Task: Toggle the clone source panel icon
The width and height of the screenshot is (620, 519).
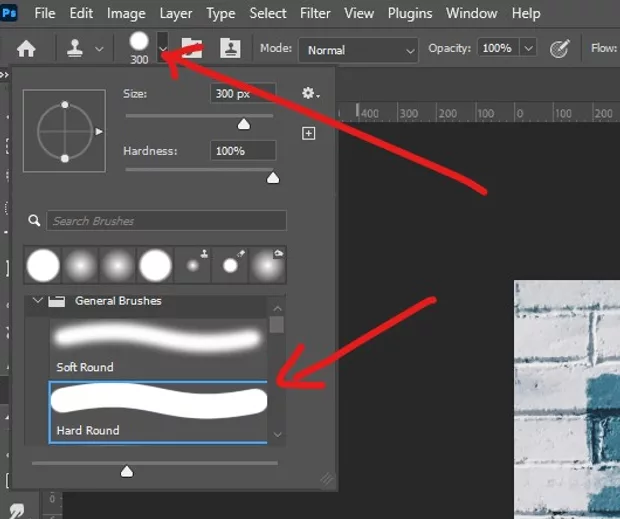Action: [x=229, y=48]
